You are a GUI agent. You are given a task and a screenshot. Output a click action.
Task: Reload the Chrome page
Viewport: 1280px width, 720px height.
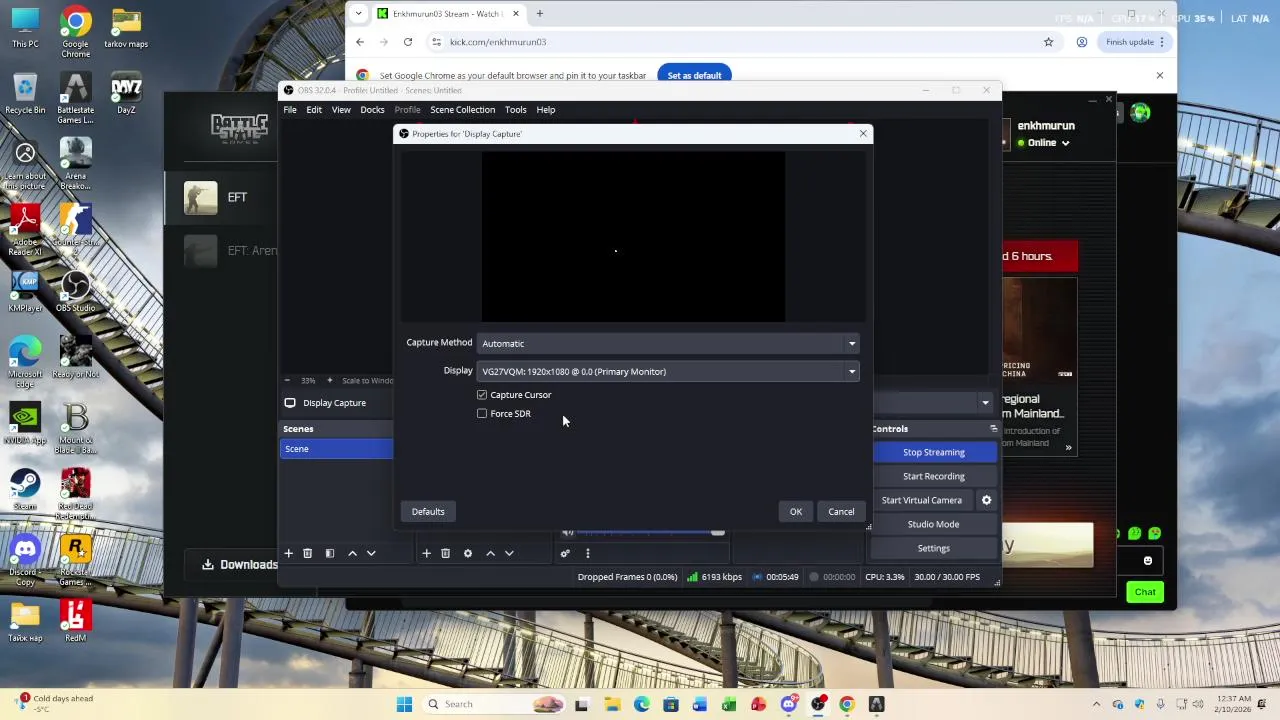pyautogui.click(x=408, y=42)
